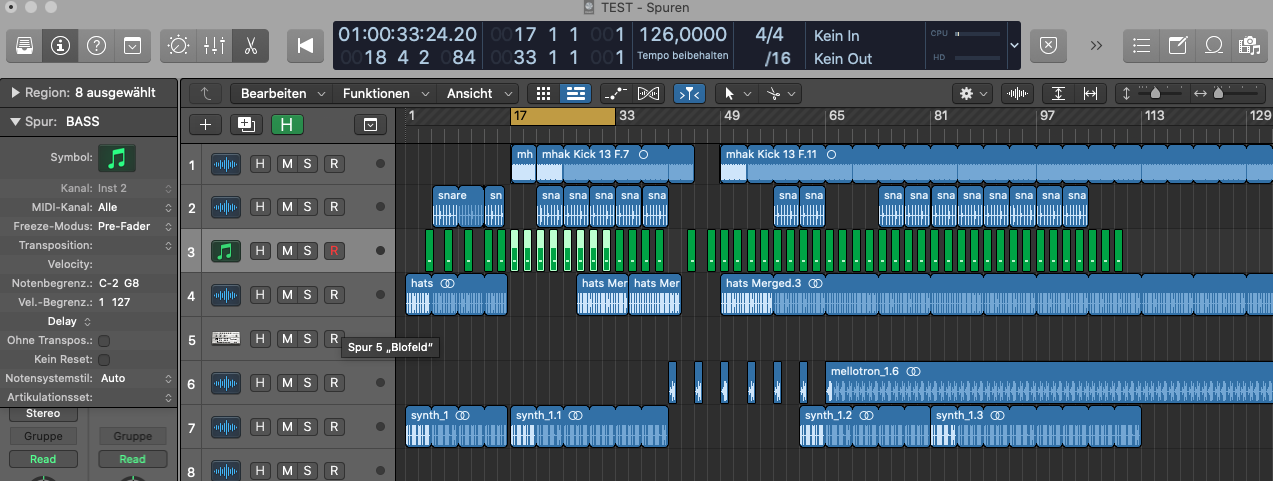Disable record arm on track 3
The width and height of the screenshot is (1273, 481).
pos(334,251)
